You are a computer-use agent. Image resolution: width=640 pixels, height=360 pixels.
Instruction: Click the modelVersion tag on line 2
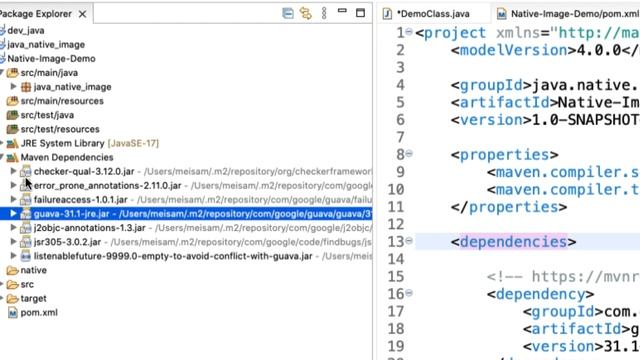click(513, 50)
